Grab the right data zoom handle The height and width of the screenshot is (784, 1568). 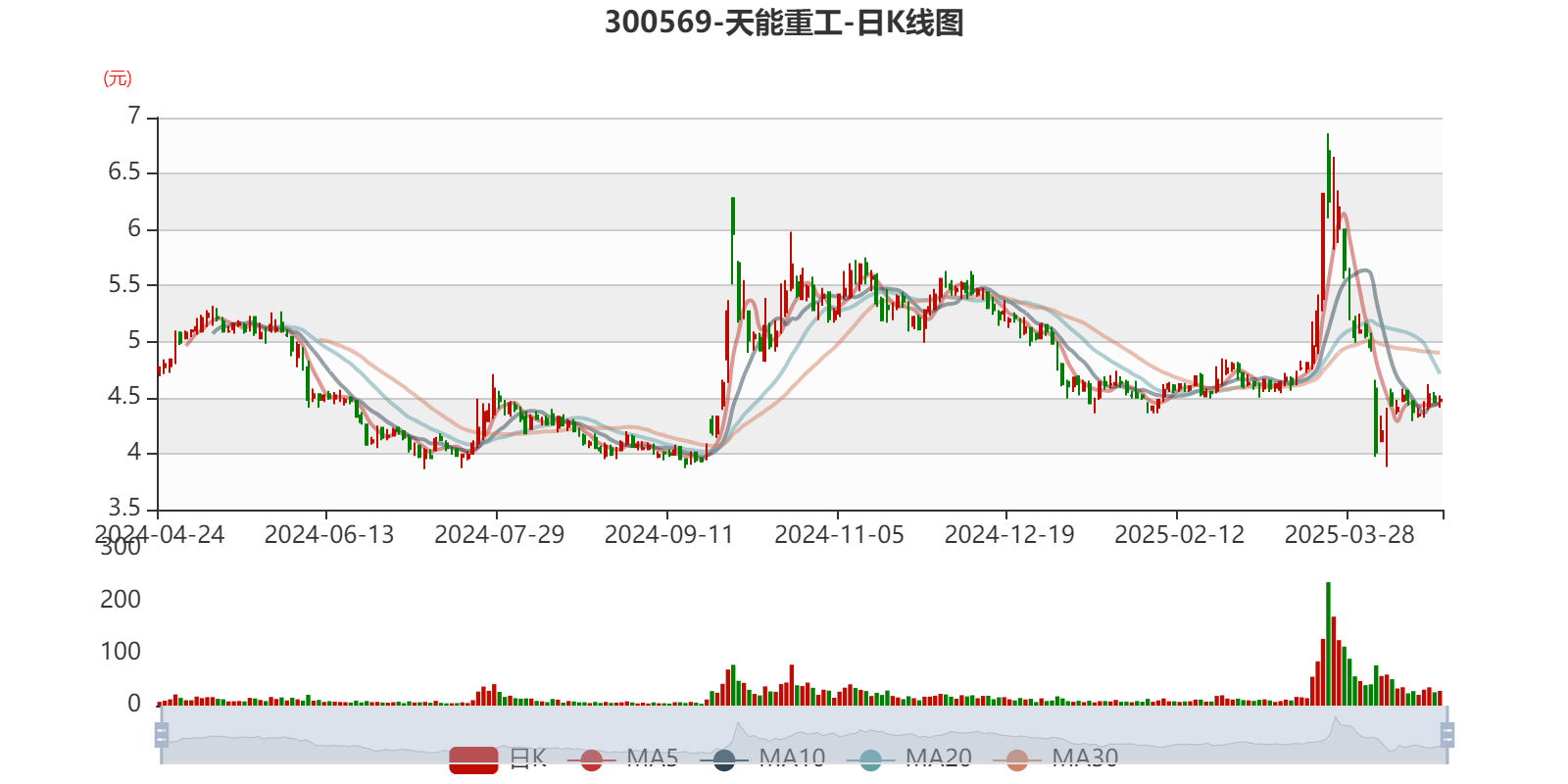tap(1446, 735)
